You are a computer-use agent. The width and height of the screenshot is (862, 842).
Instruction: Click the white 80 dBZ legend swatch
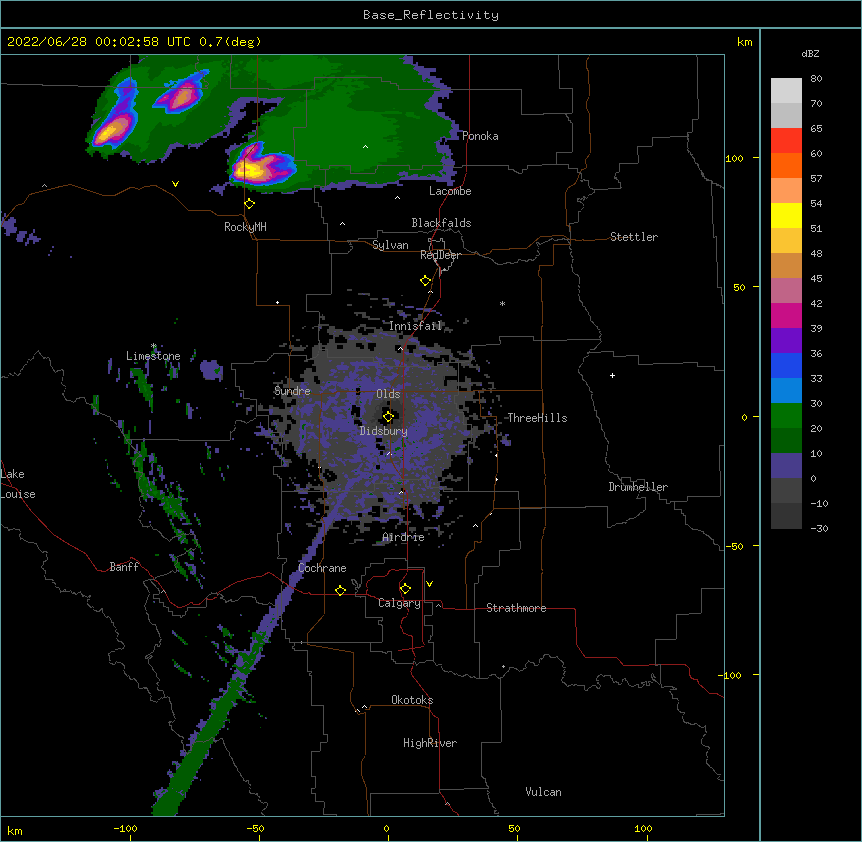tap(786, 91)
